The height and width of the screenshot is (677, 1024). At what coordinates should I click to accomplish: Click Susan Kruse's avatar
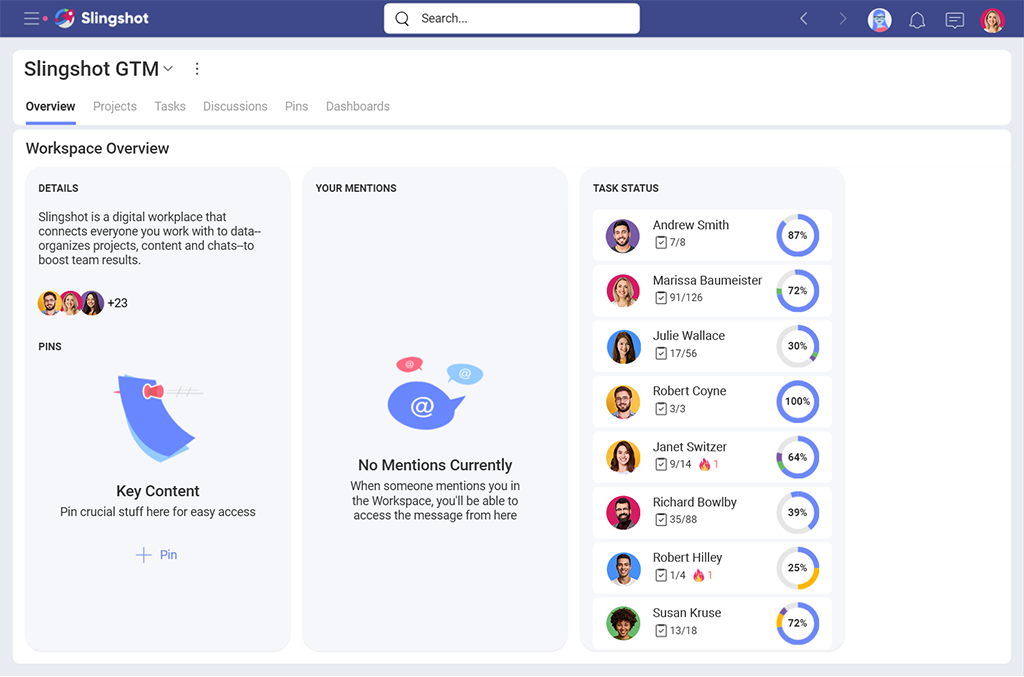point(622,623)
